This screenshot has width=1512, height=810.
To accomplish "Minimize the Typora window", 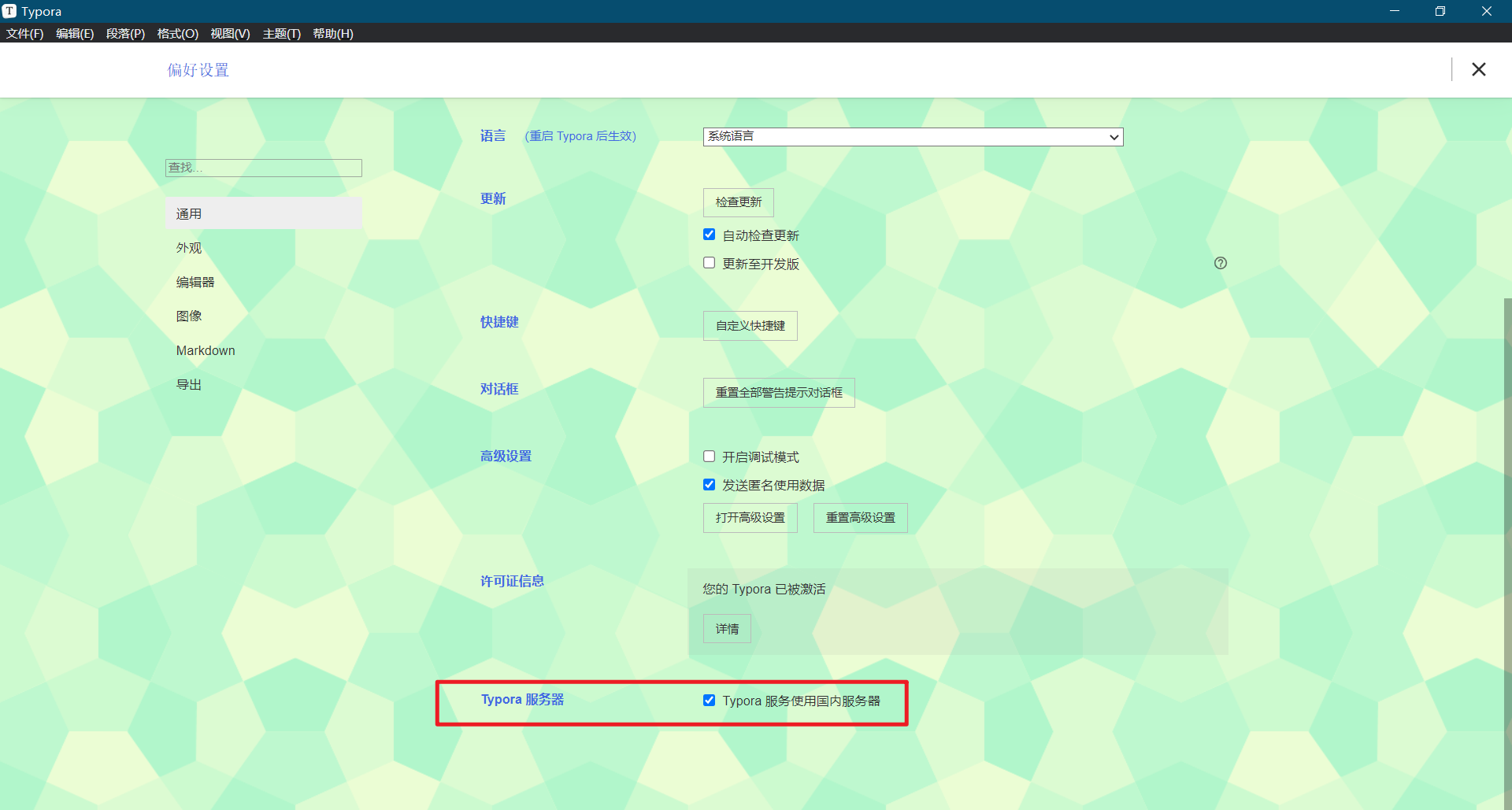I will point(1394,11).
